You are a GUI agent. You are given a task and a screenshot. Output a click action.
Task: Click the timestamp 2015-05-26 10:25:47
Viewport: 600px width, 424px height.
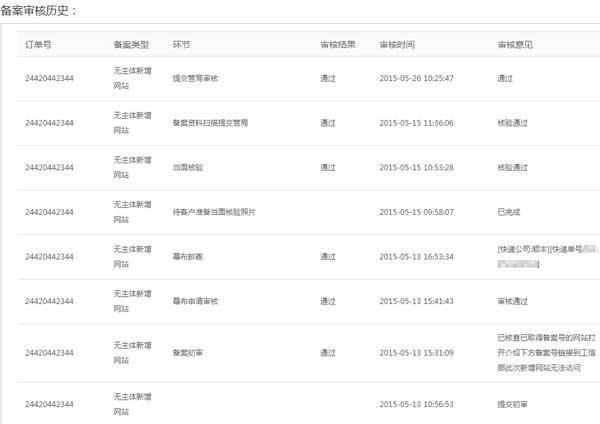416,78
